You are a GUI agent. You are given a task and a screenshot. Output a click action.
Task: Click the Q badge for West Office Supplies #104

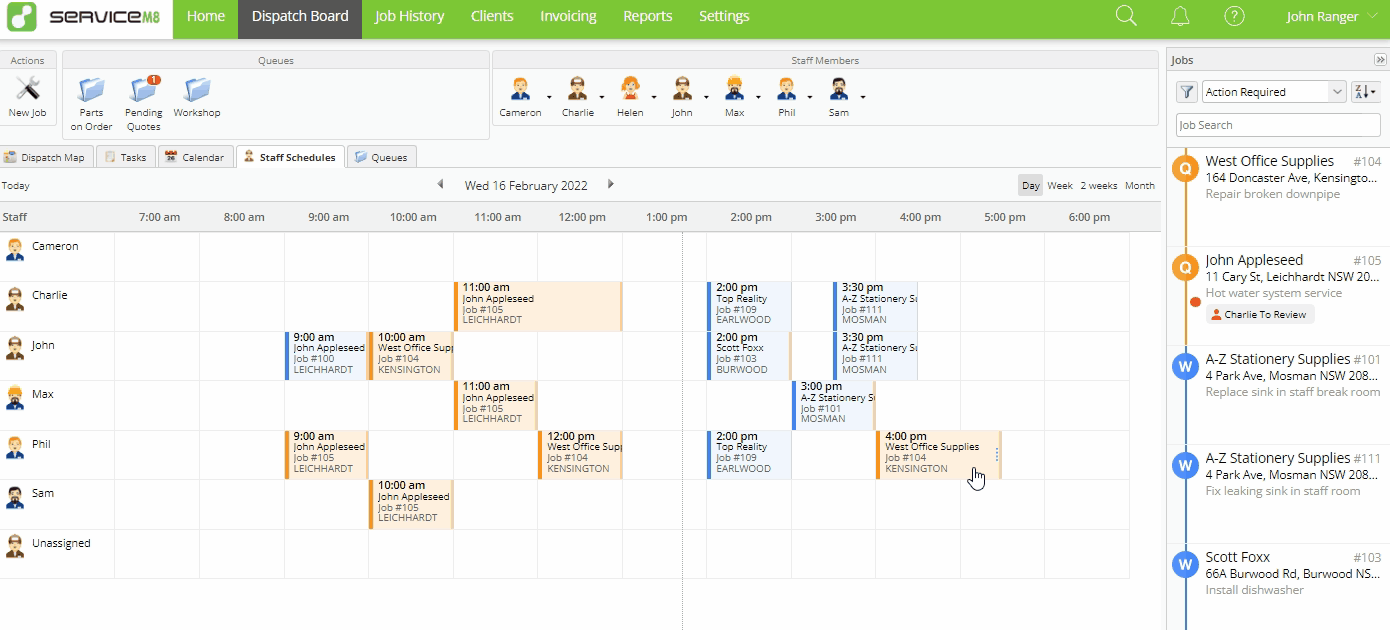(x=1185, y=169)
